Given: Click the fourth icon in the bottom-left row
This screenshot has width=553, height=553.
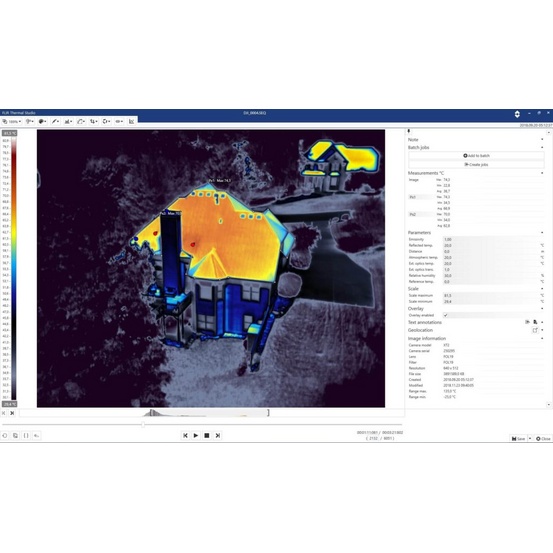Looking at the screenshot, I should pos(36,436).
